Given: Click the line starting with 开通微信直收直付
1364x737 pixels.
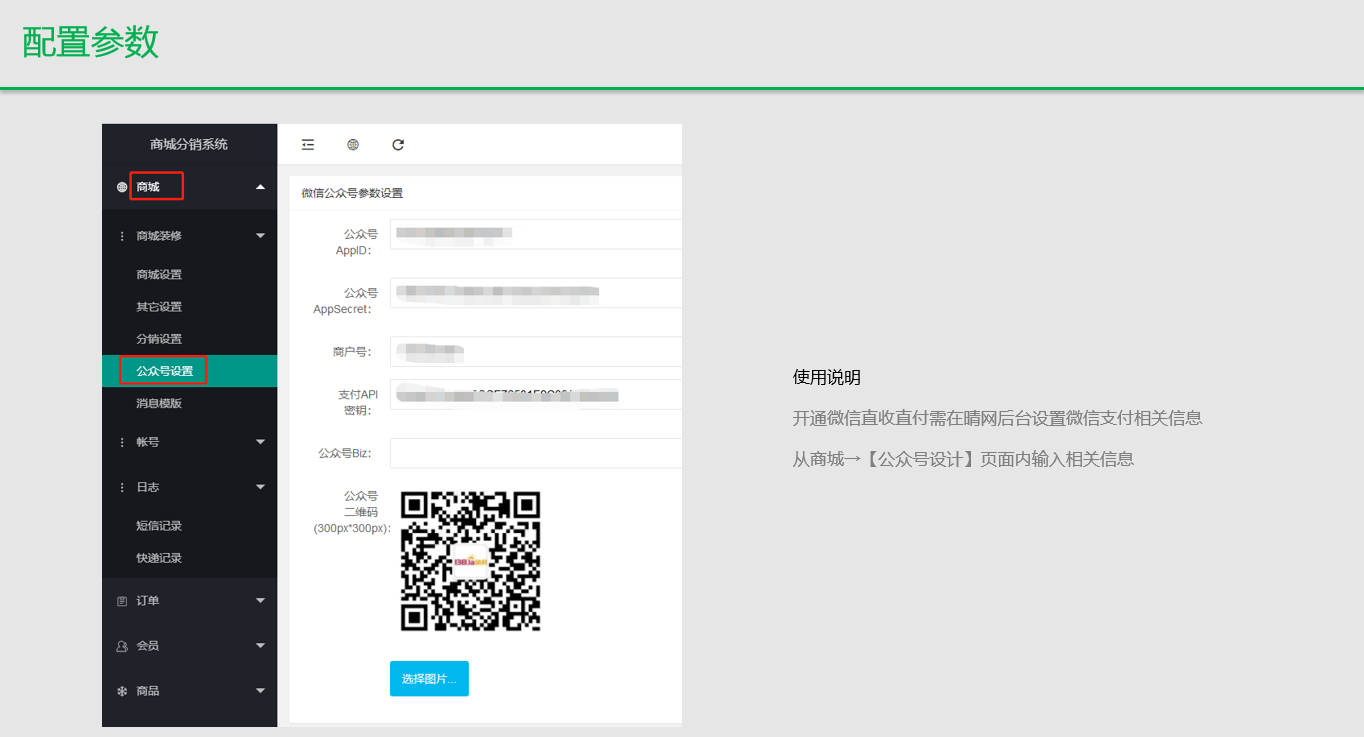Looking at the screenshot, I should [x=998, y=418].
